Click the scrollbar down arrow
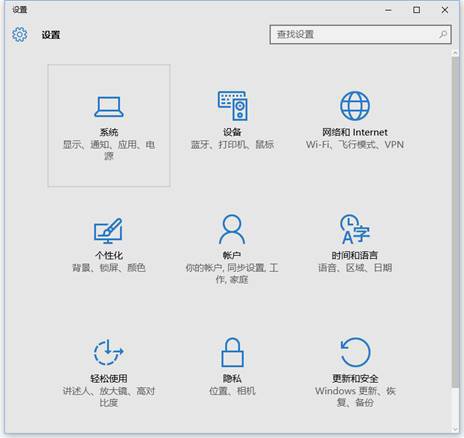This screenshot has height=438, width=464. pyautogui.click(x=455, y=429)
